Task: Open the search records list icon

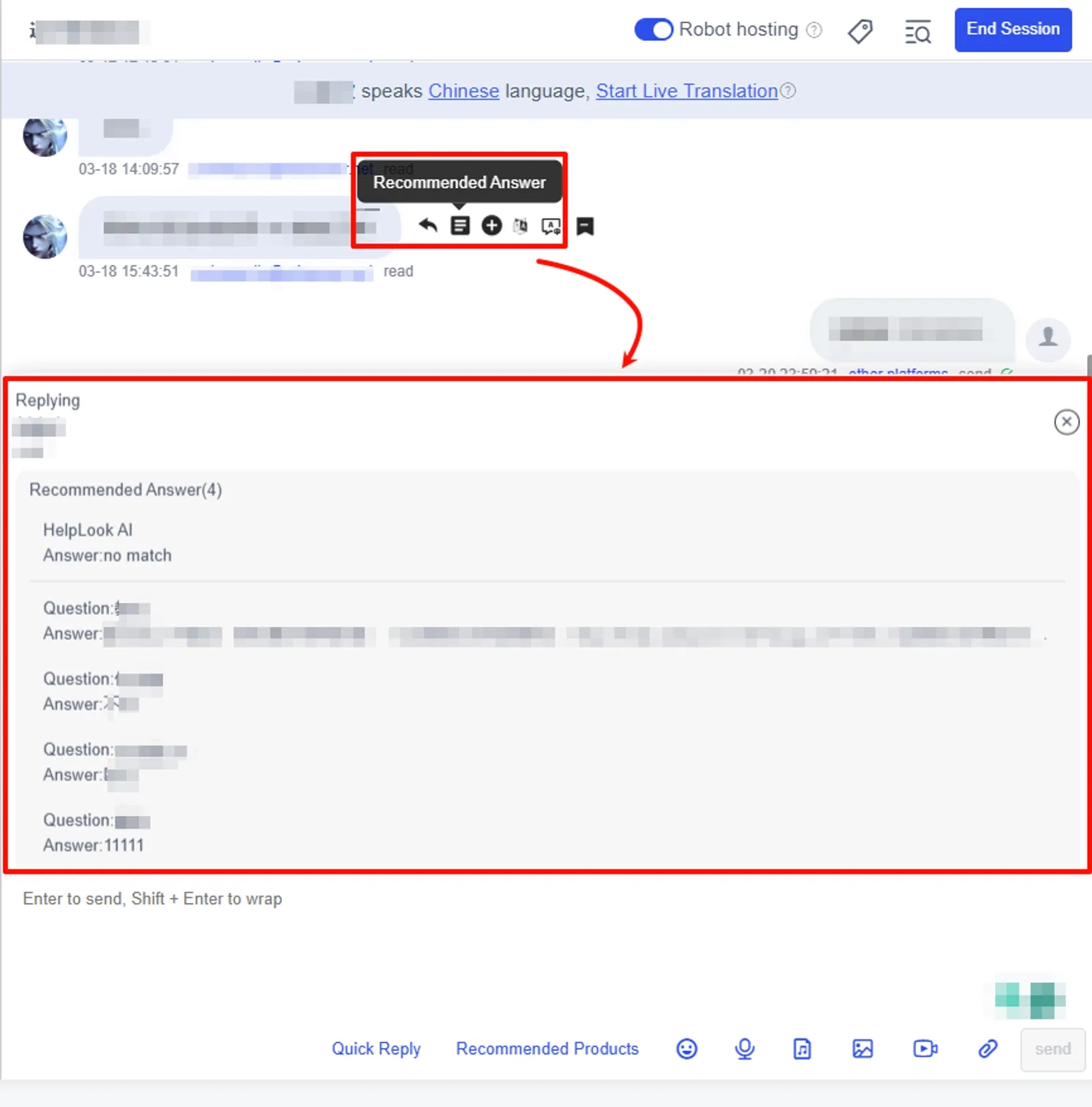Action: coord(918,32)
